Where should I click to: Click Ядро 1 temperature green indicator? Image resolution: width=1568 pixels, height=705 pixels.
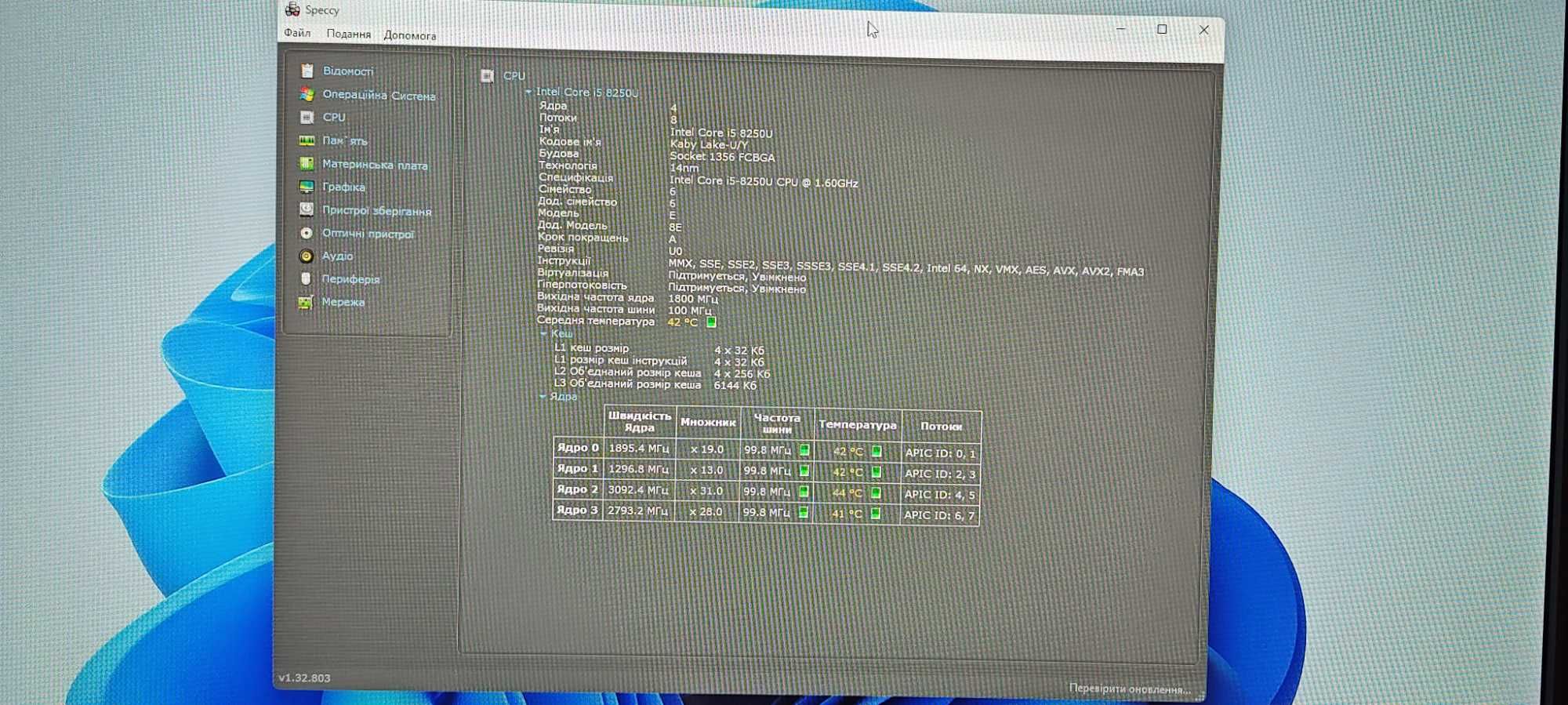click(x=877, y=471)
